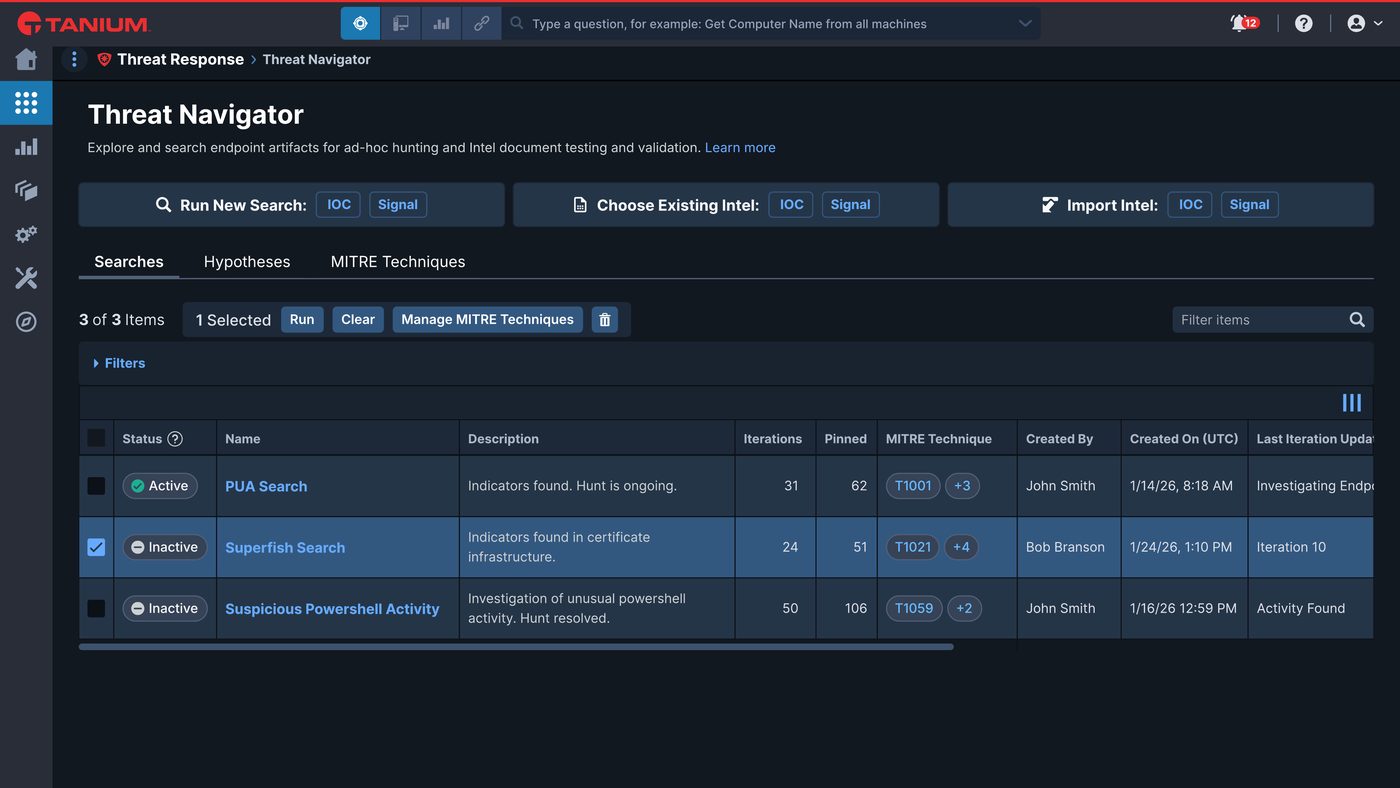Uncheck the Superfish Search row checkbox

pos(96,547)
